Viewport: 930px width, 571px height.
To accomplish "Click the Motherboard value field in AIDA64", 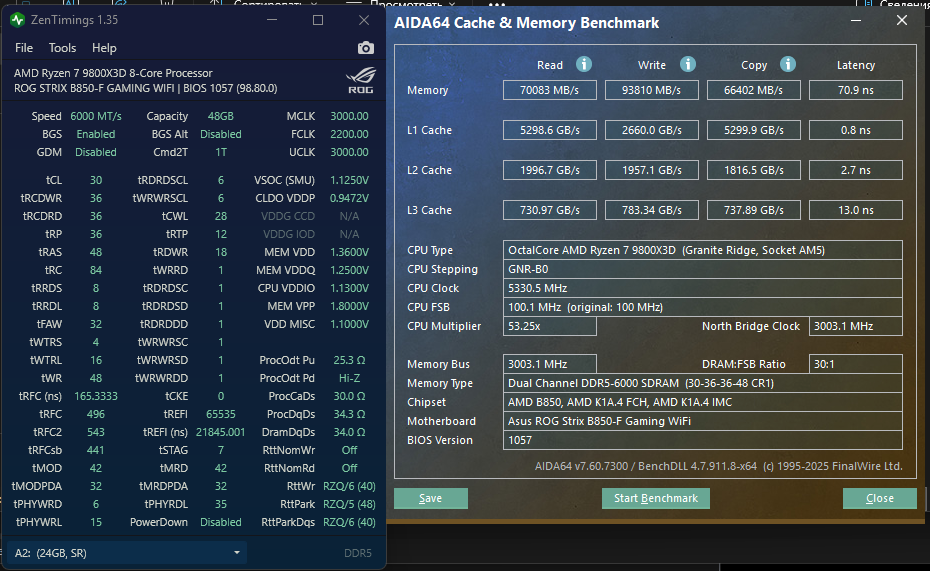I will pos(703,421).
